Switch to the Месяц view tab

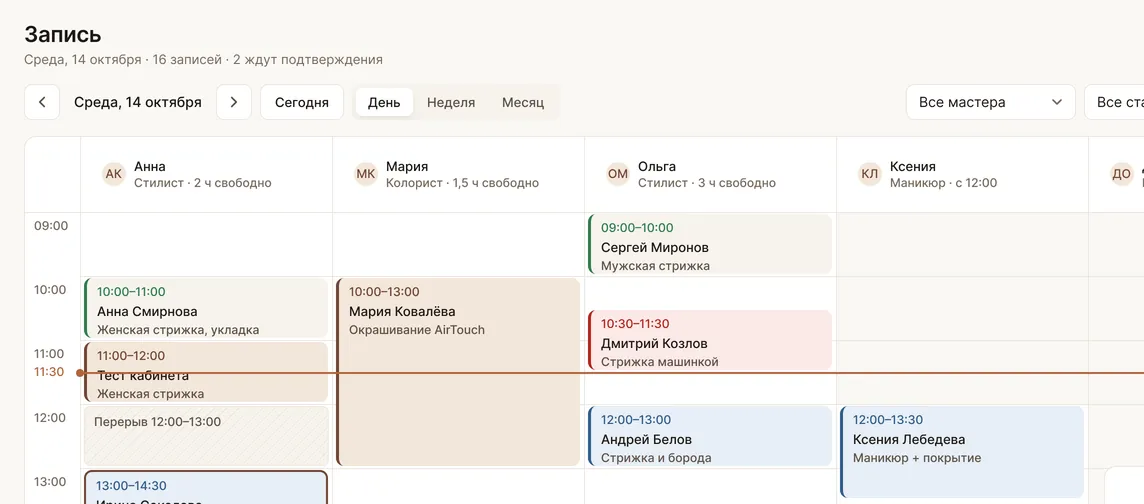(522, 102)
